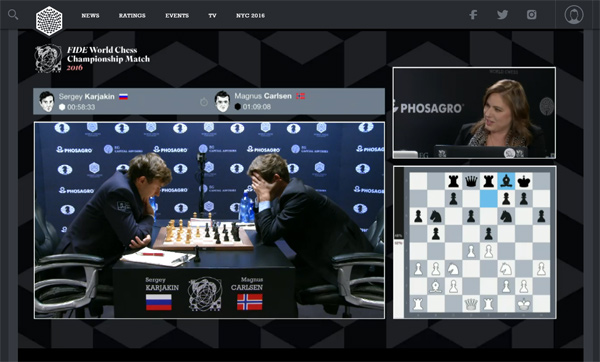Select the commentator video thumbnail
This screenshot has height=362, width=600.
[474, 113]
